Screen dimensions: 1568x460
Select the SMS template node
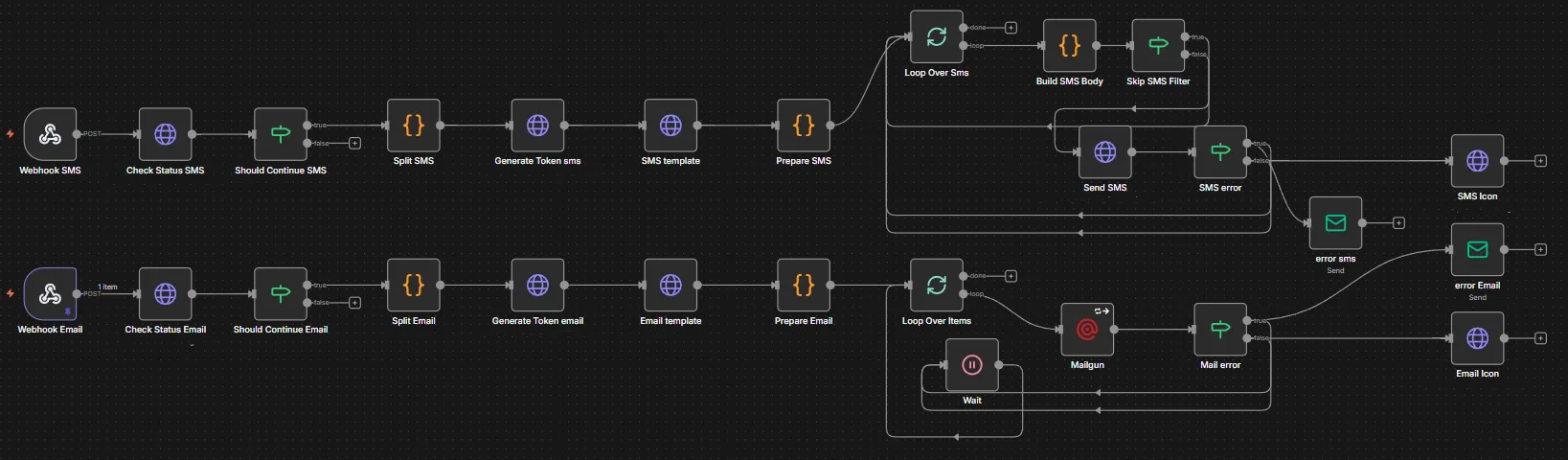click(x=671, y=125)
